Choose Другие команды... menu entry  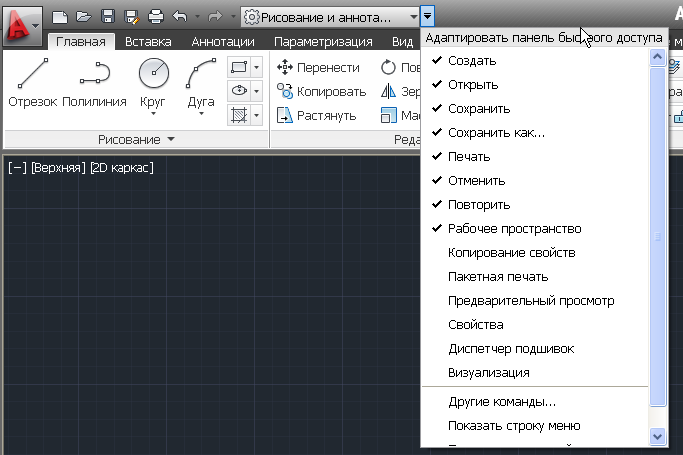535,401
